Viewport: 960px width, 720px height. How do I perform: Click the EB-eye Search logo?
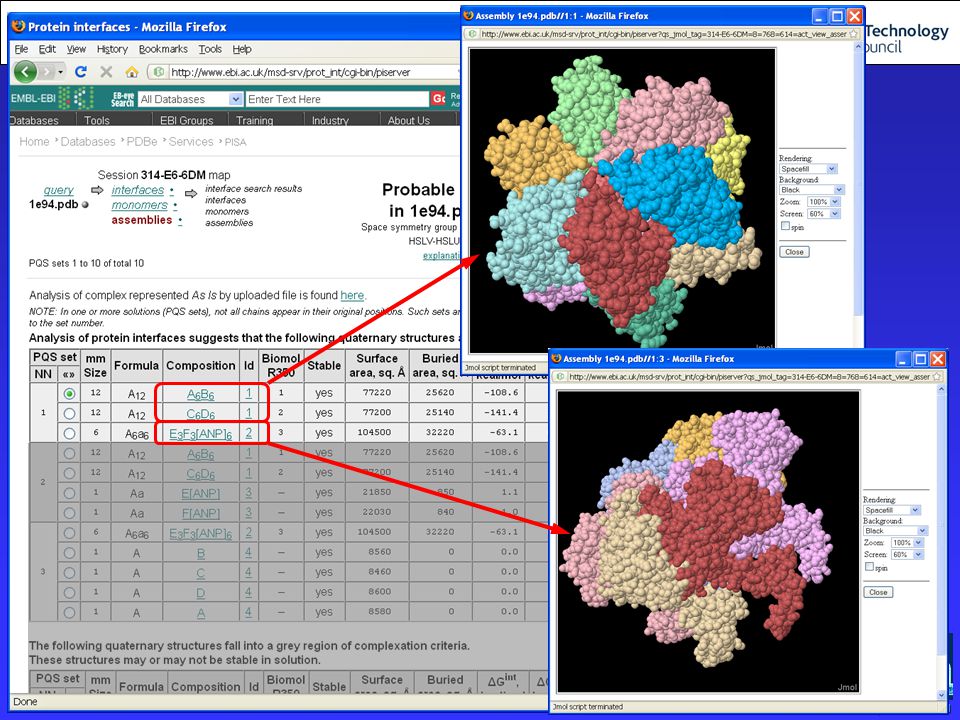tap(123, 99)
